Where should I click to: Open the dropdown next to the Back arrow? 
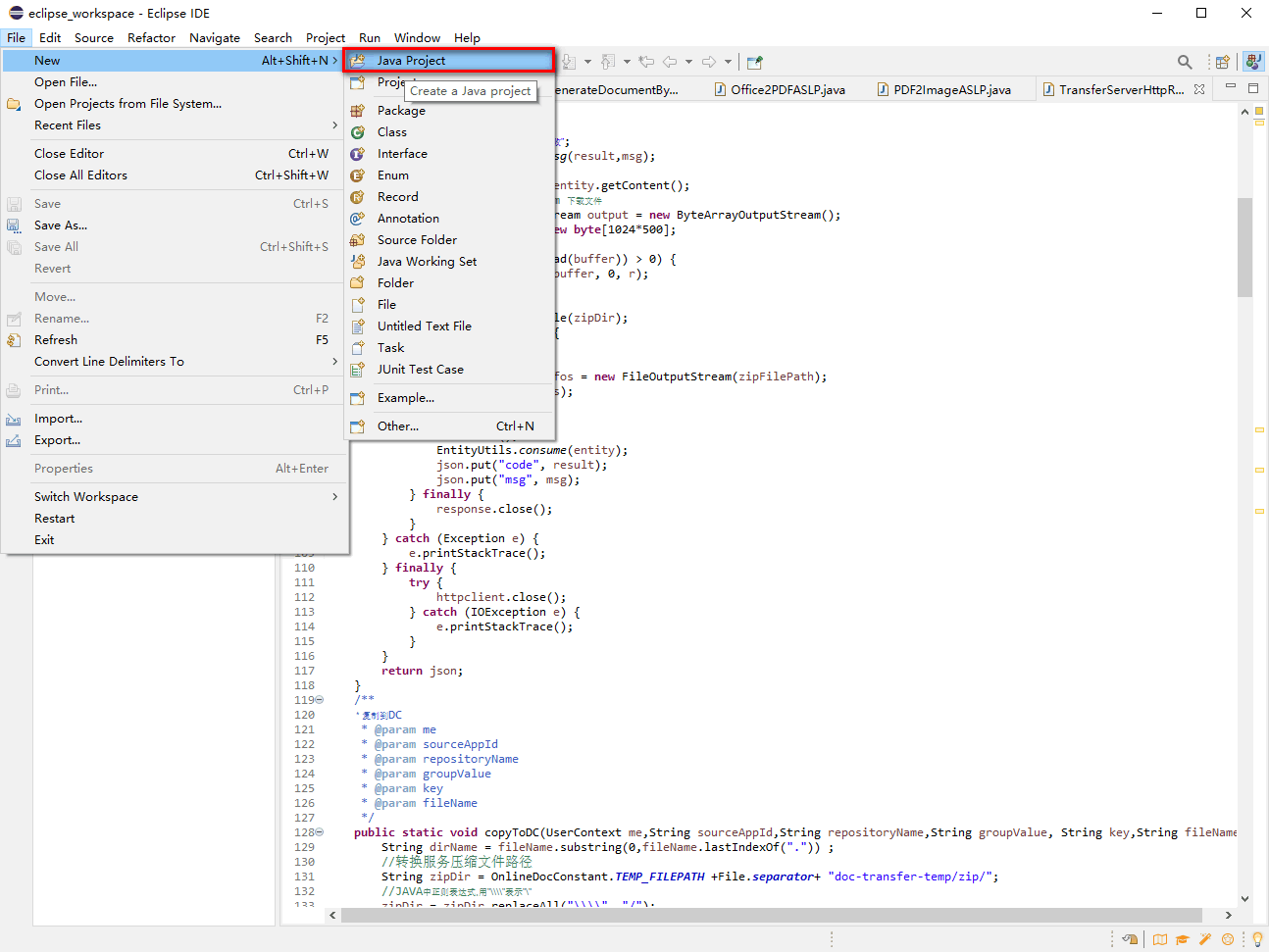pyautogui.click(x=688, y=61)
